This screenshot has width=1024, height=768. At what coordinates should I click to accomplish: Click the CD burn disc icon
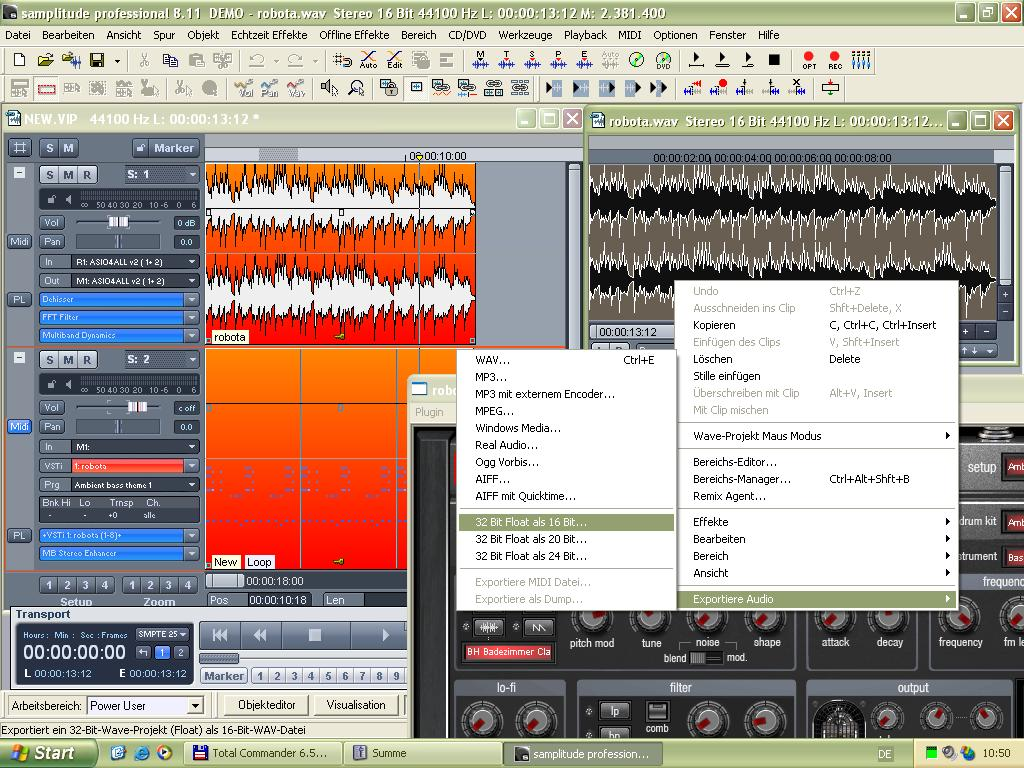tap(636, 61)
